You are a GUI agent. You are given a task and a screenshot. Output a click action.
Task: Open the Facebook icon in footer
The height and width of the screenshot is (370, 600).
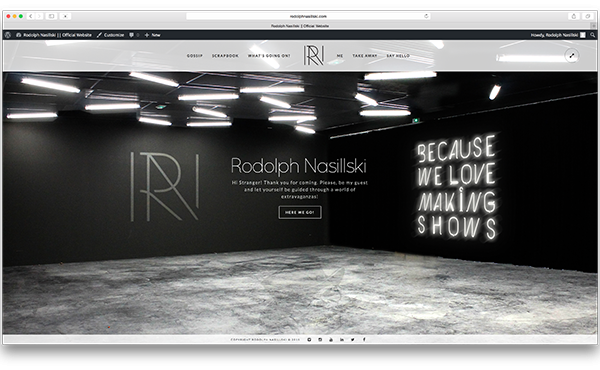tap(364, 339)
